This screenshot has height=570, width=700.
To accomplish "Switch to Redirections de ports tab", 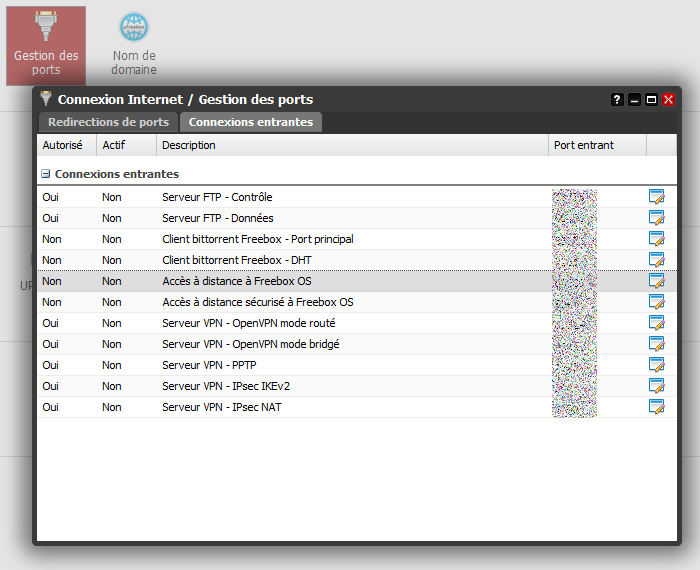I will pyautogui.click(x=108, y=122).
